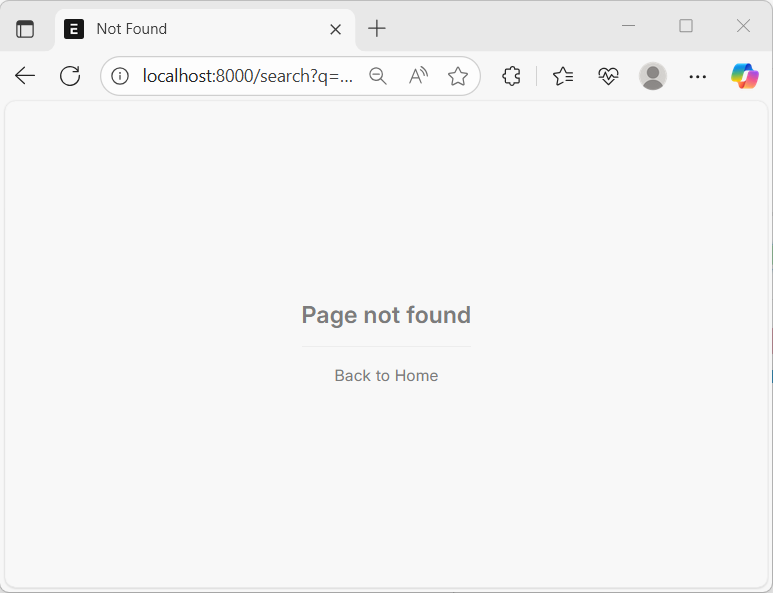This screenshot has width=773, height=593.
Task: Close the Not Found tab
Action: [335, 30]
